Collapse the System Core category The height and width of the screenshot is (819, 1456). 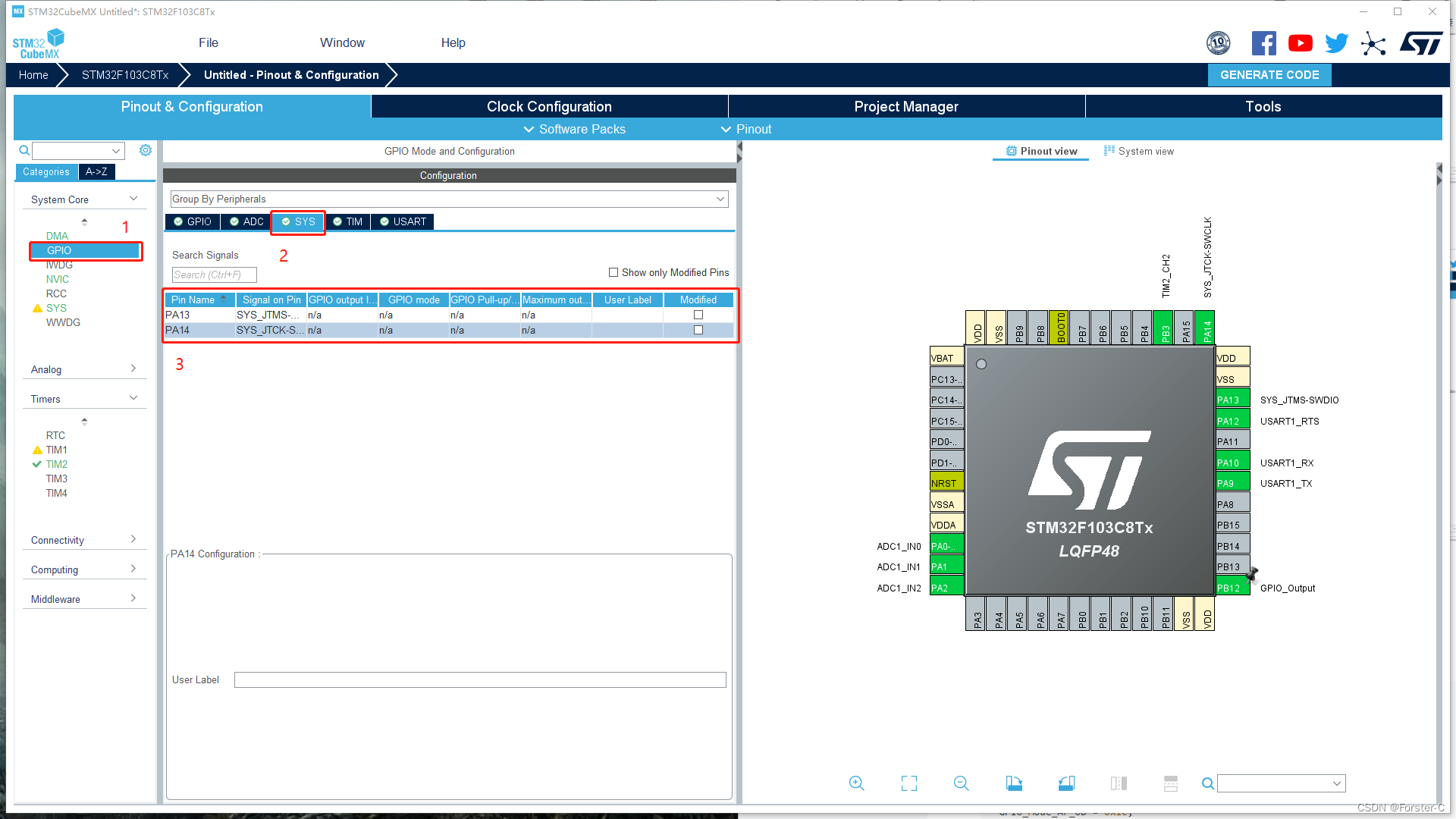[133, 199]
